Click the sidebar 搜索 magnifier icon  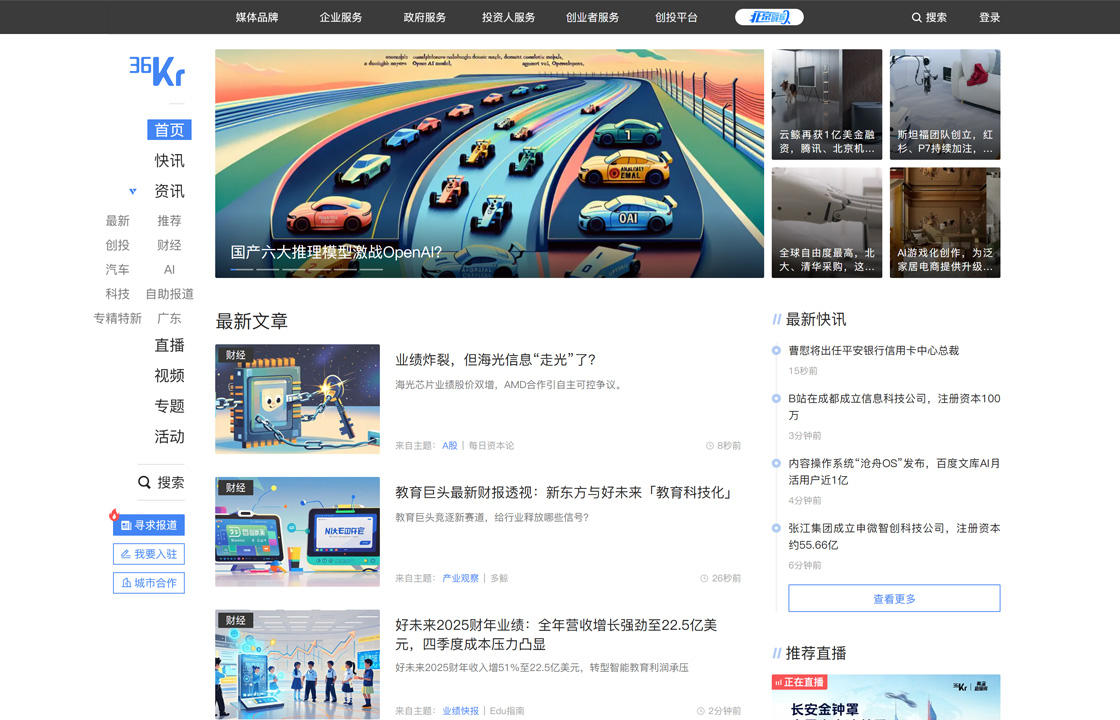click(x=144, y=483)
